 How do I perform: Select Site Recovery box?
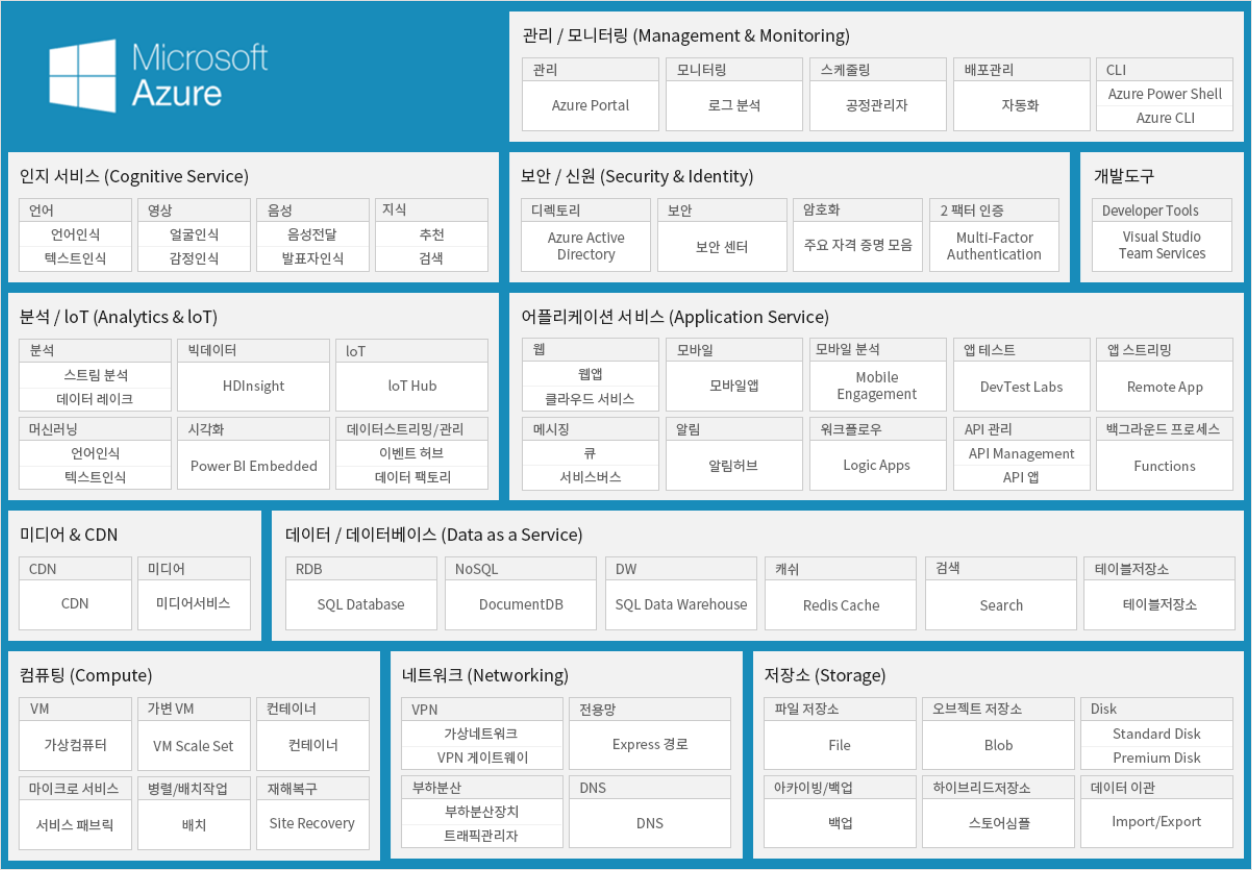(x=312, y=825)
